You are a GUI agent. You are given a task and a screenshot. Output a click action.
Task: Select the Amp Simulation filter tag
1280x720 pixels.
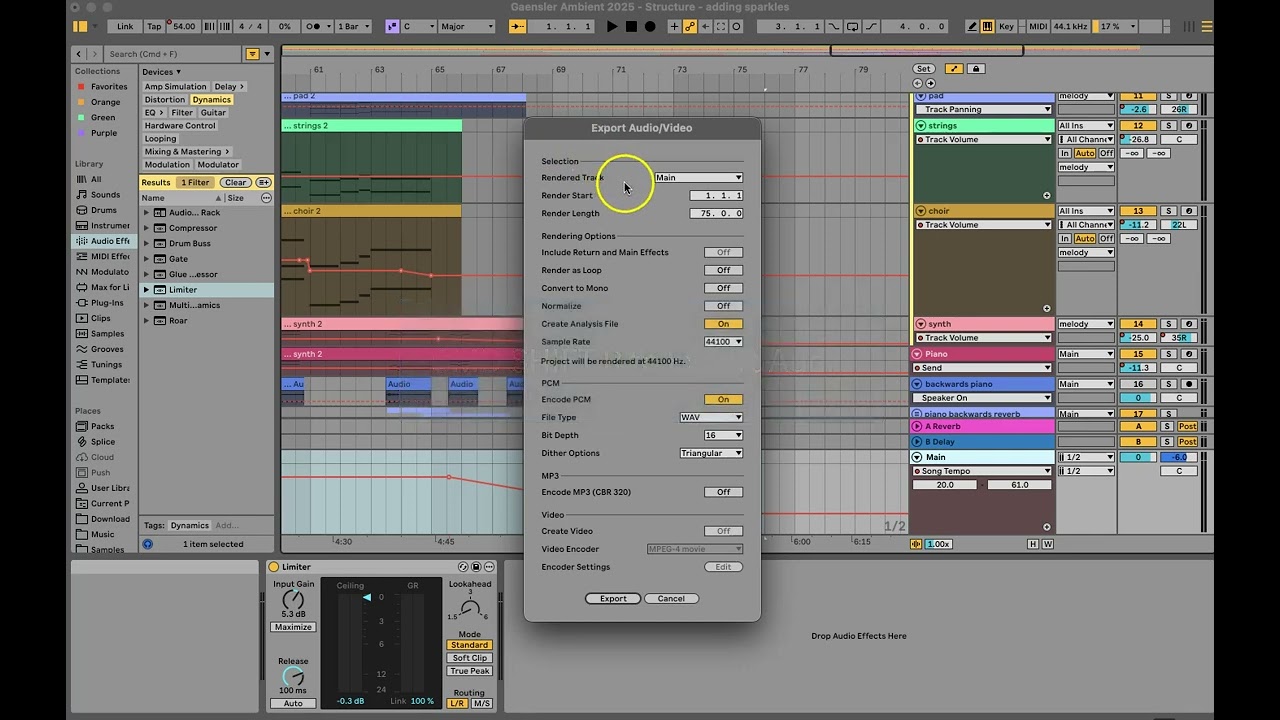coord(175,87)
